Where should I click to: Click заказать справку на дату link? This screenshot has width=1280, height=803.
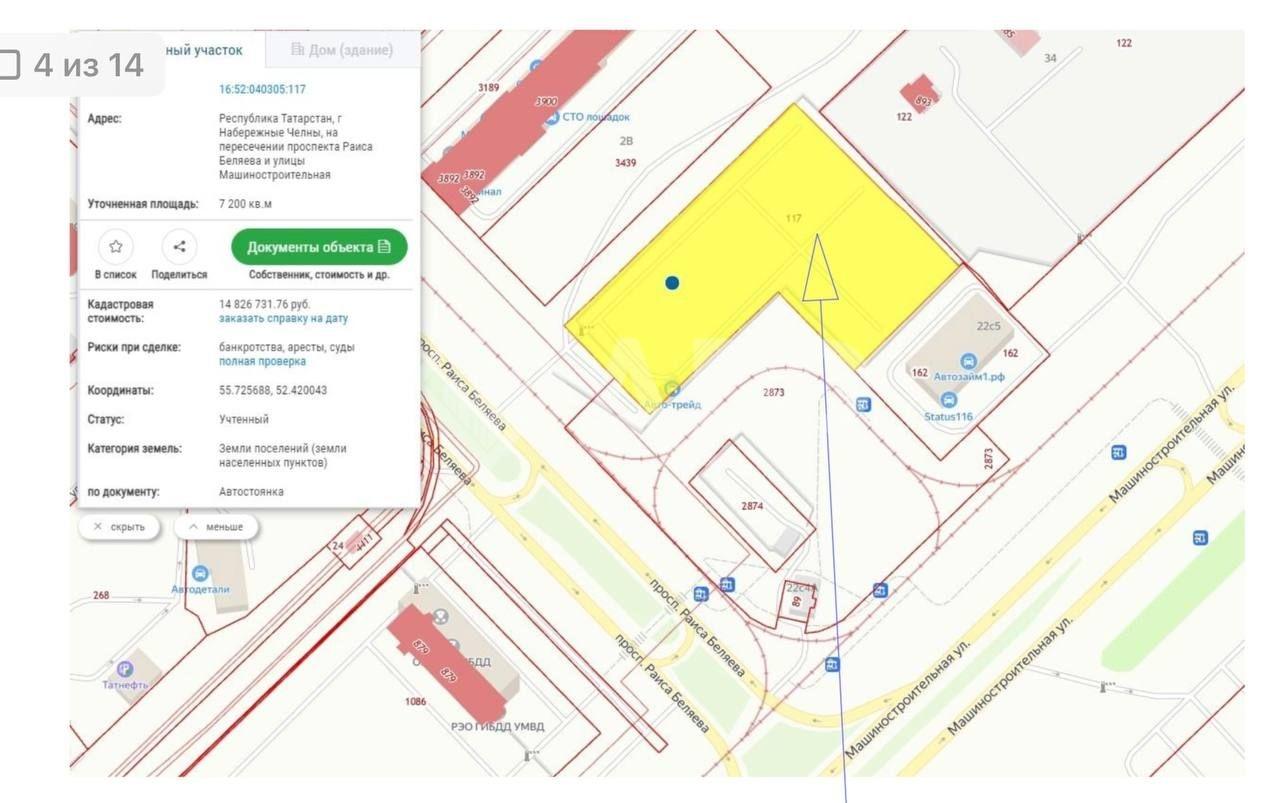[x=283, y=318]
